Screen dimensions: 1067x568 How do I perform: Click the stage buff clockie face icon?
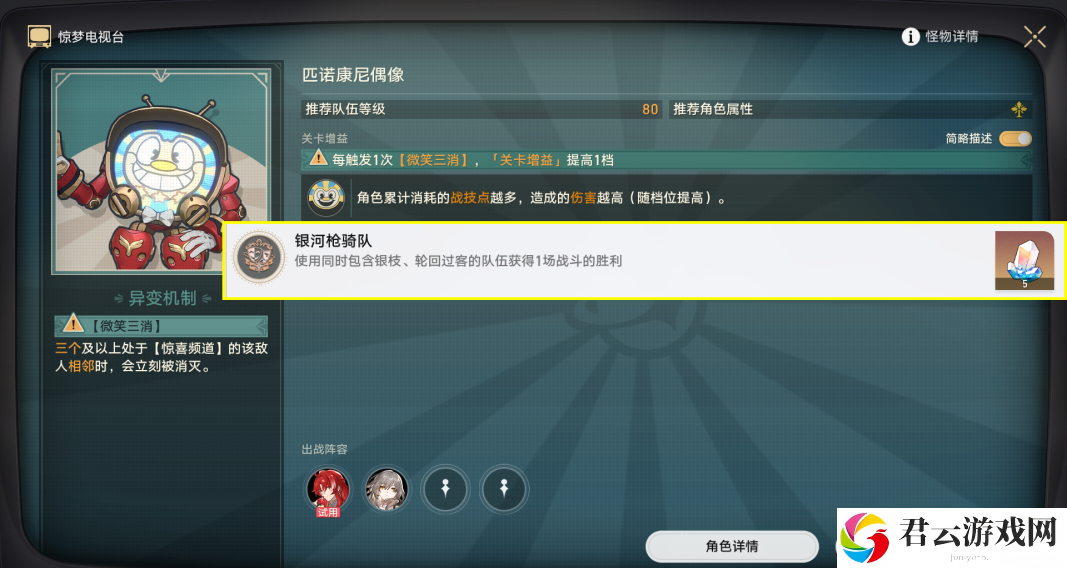pos(325,197)
